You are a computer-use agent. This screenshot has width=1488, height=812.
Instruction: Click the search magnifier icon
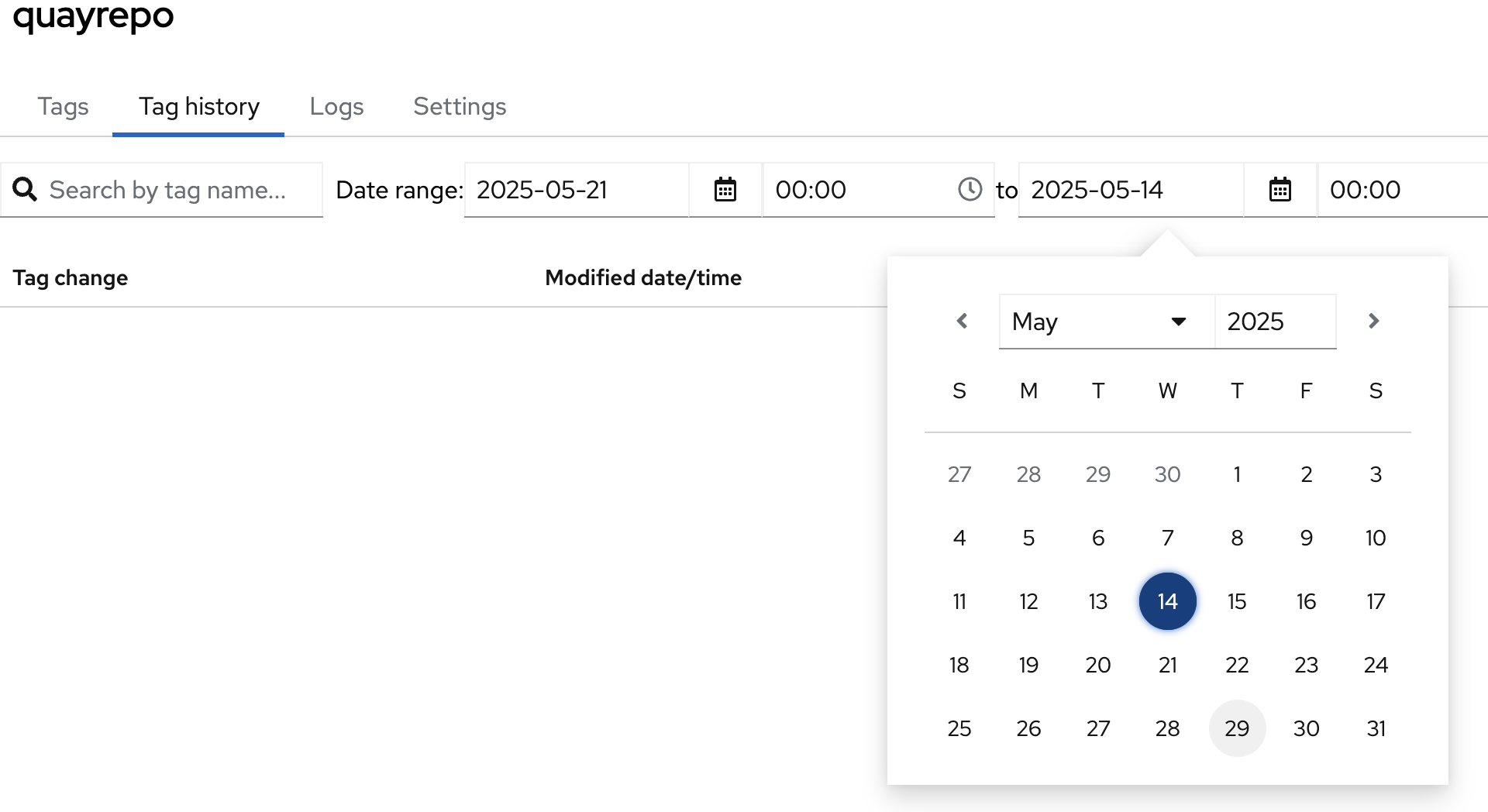25,190
